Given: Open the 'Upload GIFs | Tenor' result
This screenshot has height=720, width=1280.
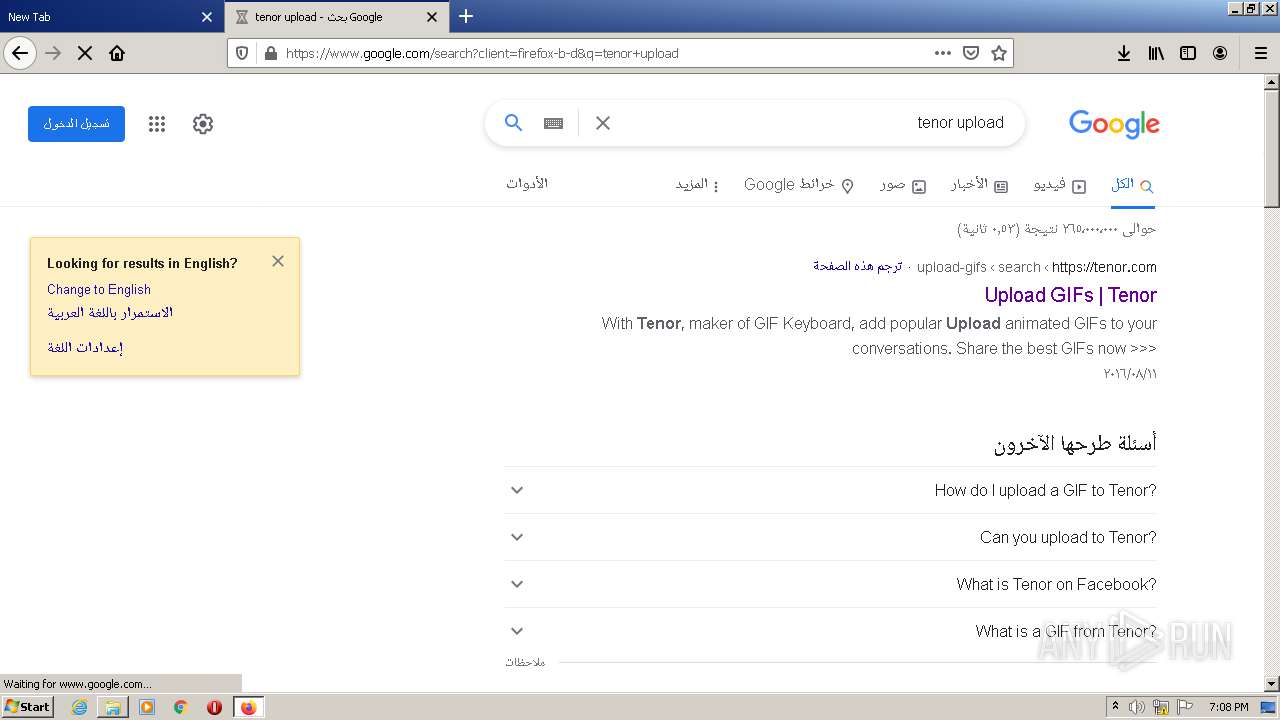Looking at the screenshot, I should [x=1070, y=295].
